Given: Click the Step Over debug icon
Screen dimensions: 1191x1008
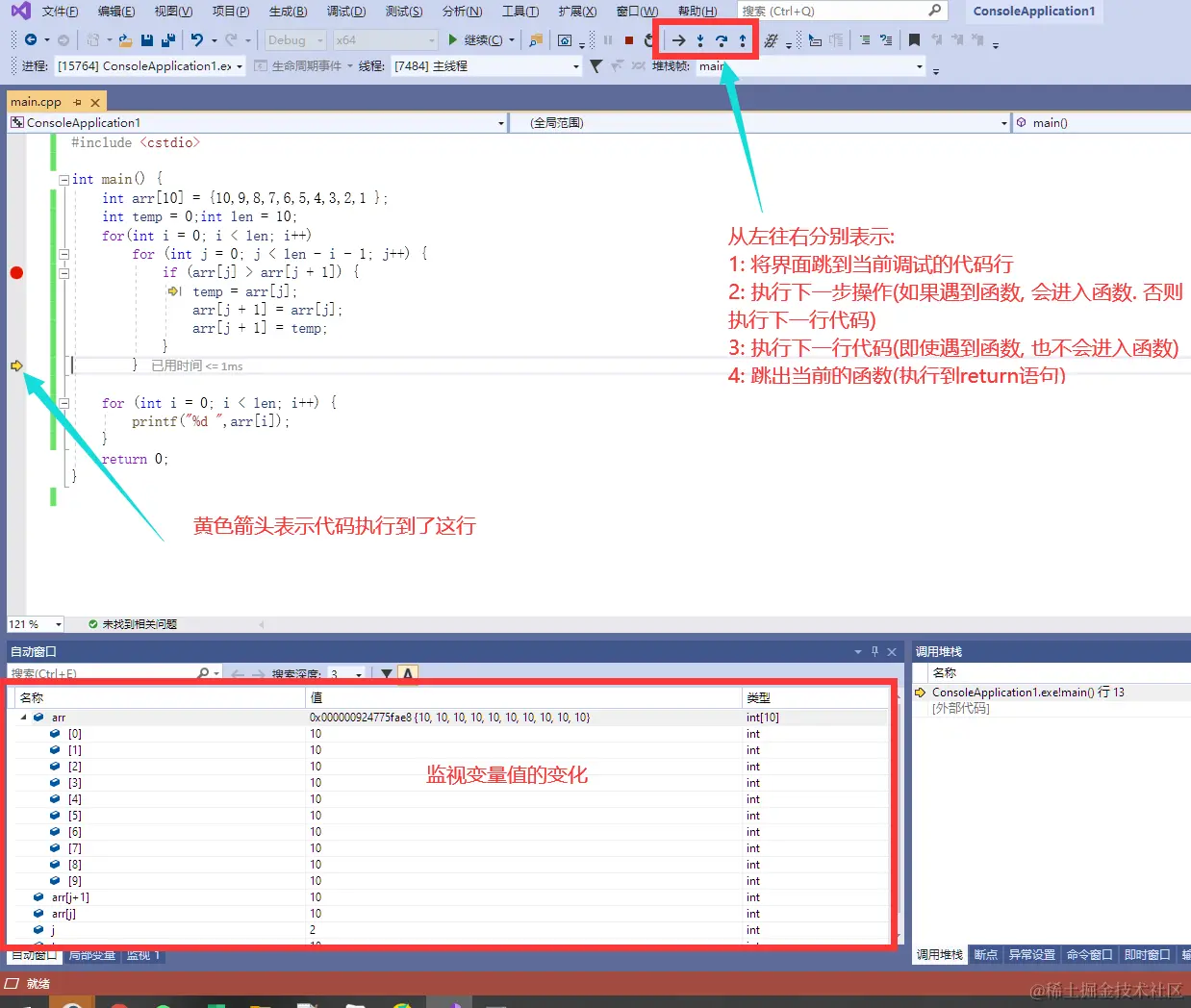Looking at the screenshot, I should 722,40.
